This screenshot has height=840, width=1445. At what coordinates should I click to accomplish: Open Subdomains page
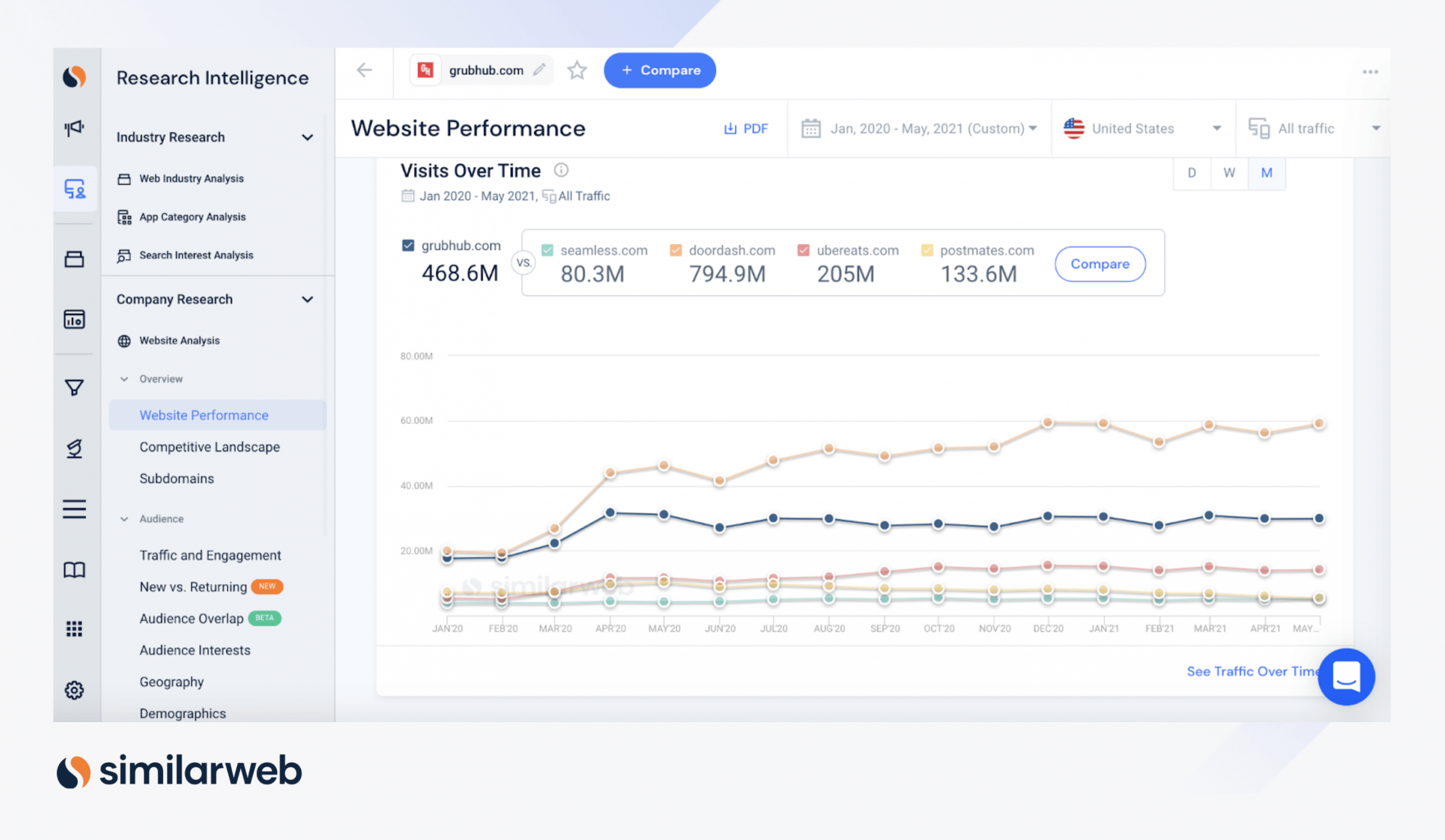click(177, 478)
